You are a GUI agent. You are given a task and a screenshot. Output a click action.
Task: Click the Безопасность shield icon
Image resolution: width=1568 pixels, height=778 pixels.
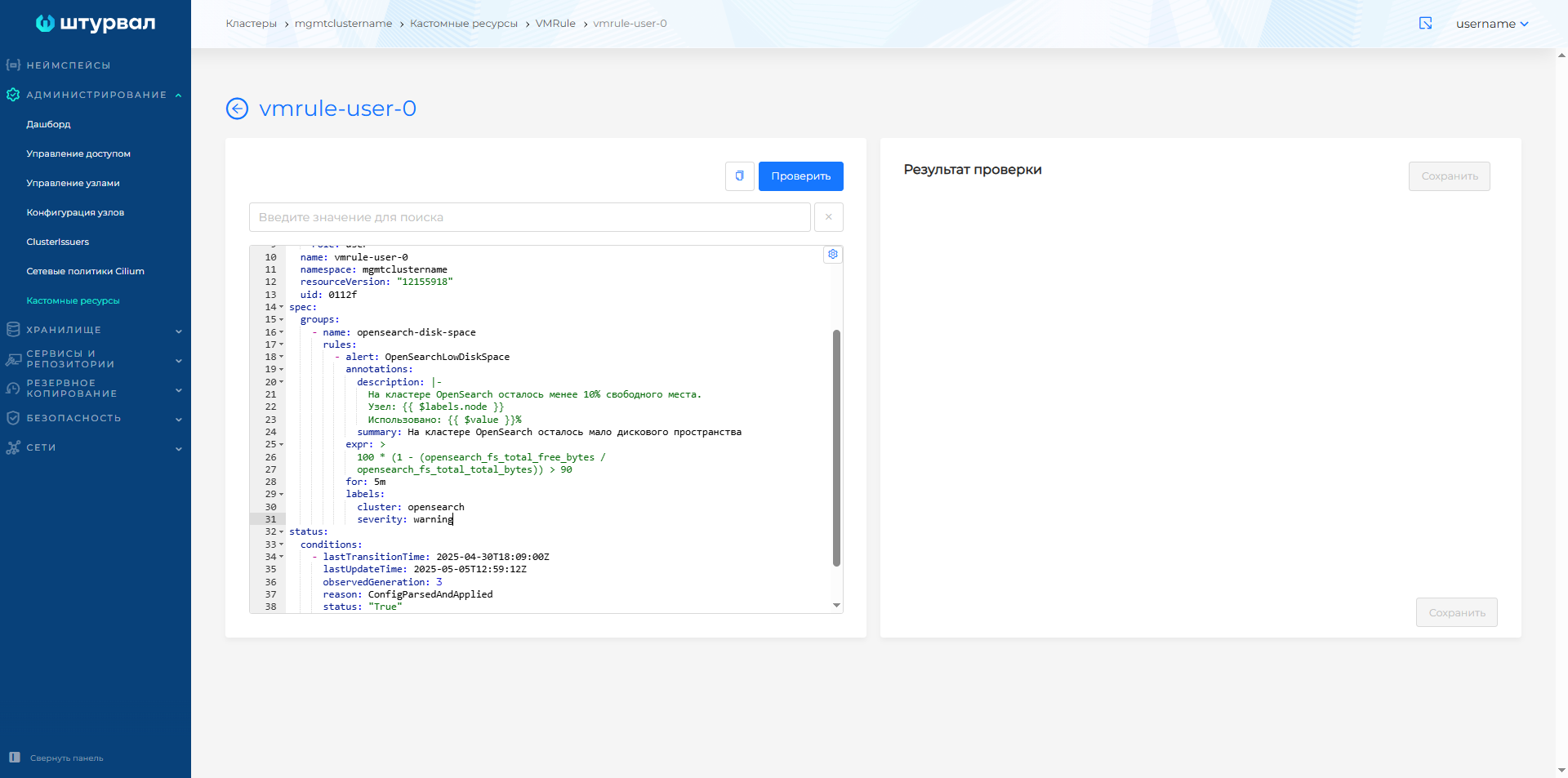click(x=13, y=418)
